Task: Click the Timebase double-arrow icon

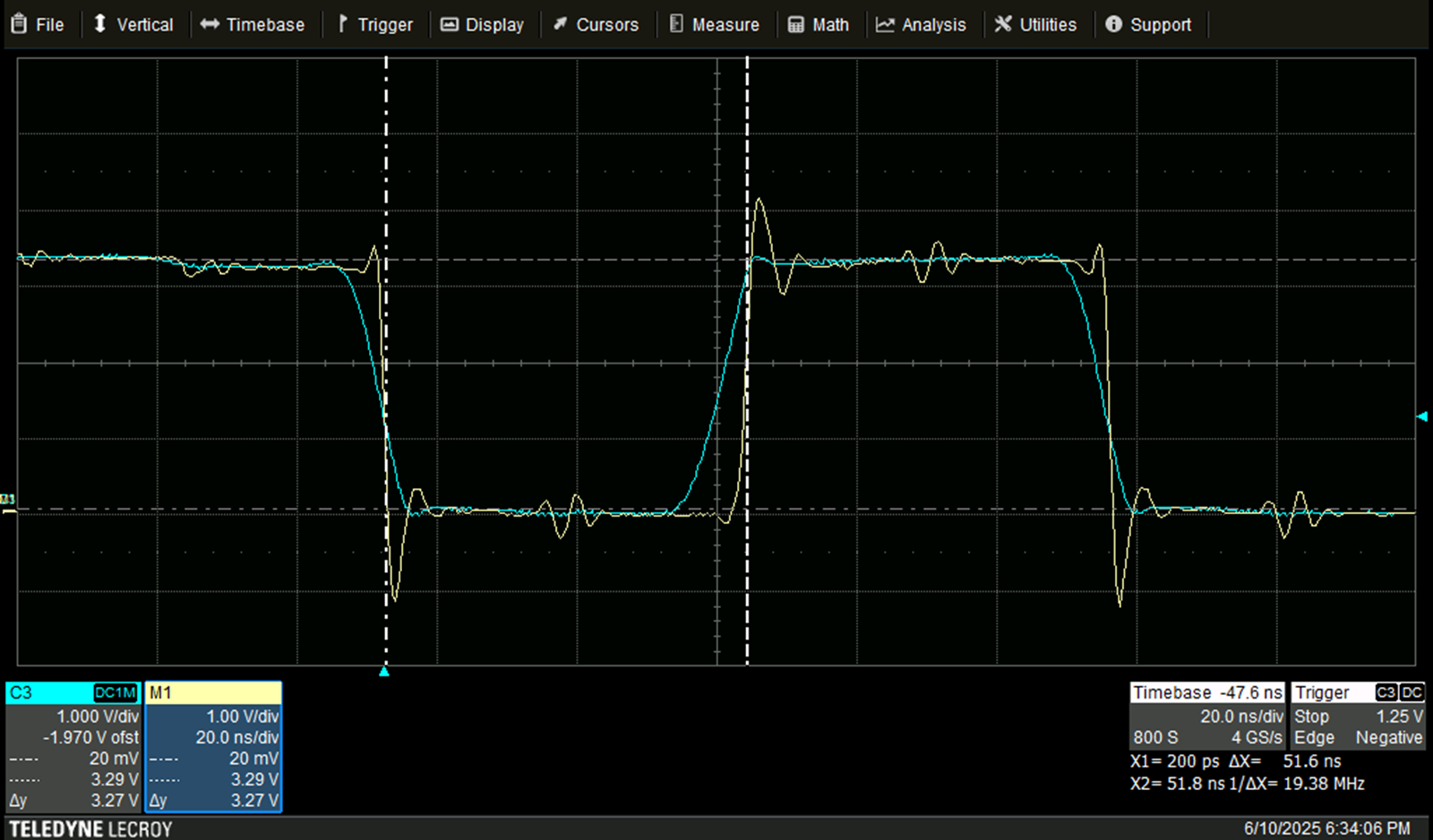Action: point(210,24)
